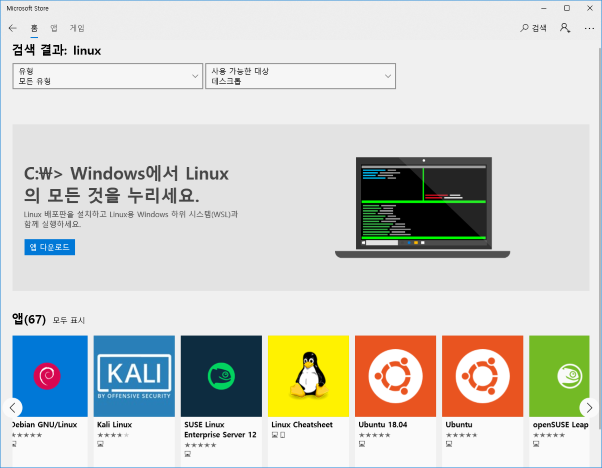This screenshot has width=602, height=468.
Task: Click the Linux Cheatsheet title text
Action: click(302, 425)
